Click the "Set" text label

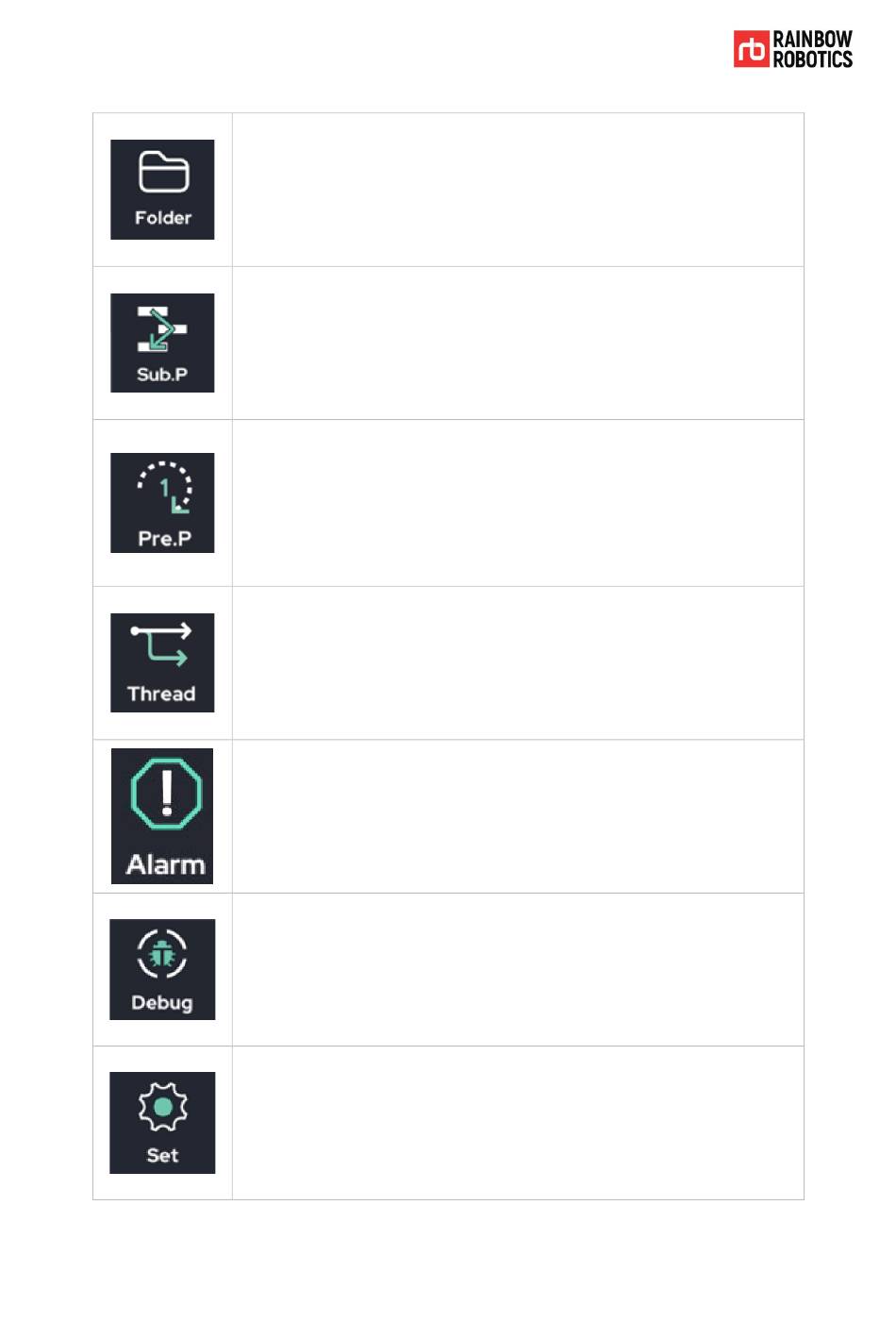(x=162, y=1155)
